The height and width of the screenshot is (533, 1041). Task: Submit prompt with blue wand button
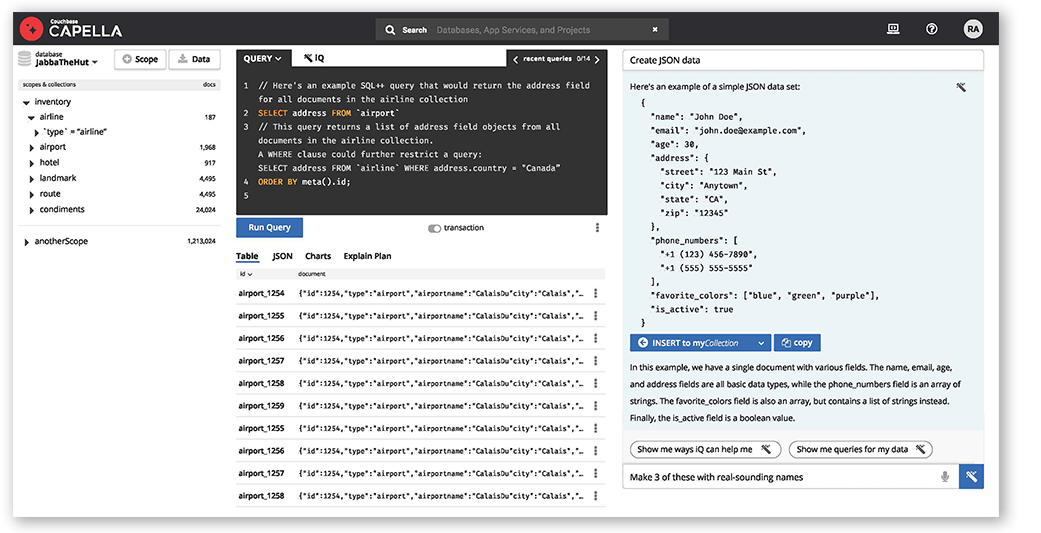pos(971,477)
